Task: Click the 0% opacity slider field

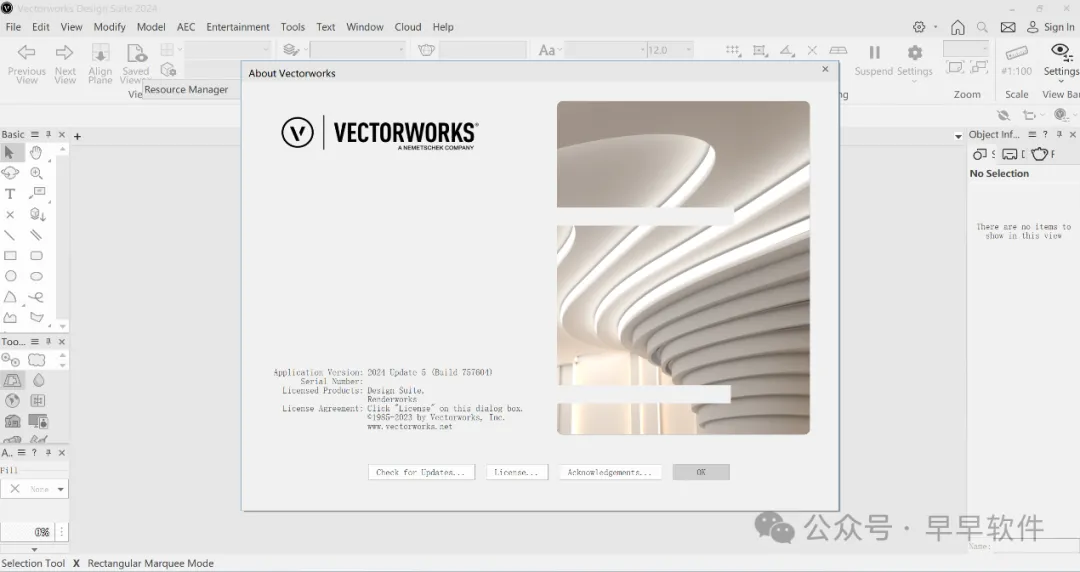Action: click(28, 532)
